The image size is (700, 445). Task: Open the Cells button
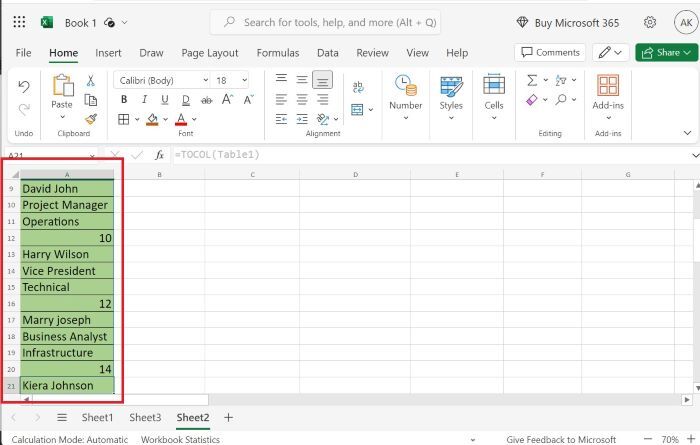point(494,97)
